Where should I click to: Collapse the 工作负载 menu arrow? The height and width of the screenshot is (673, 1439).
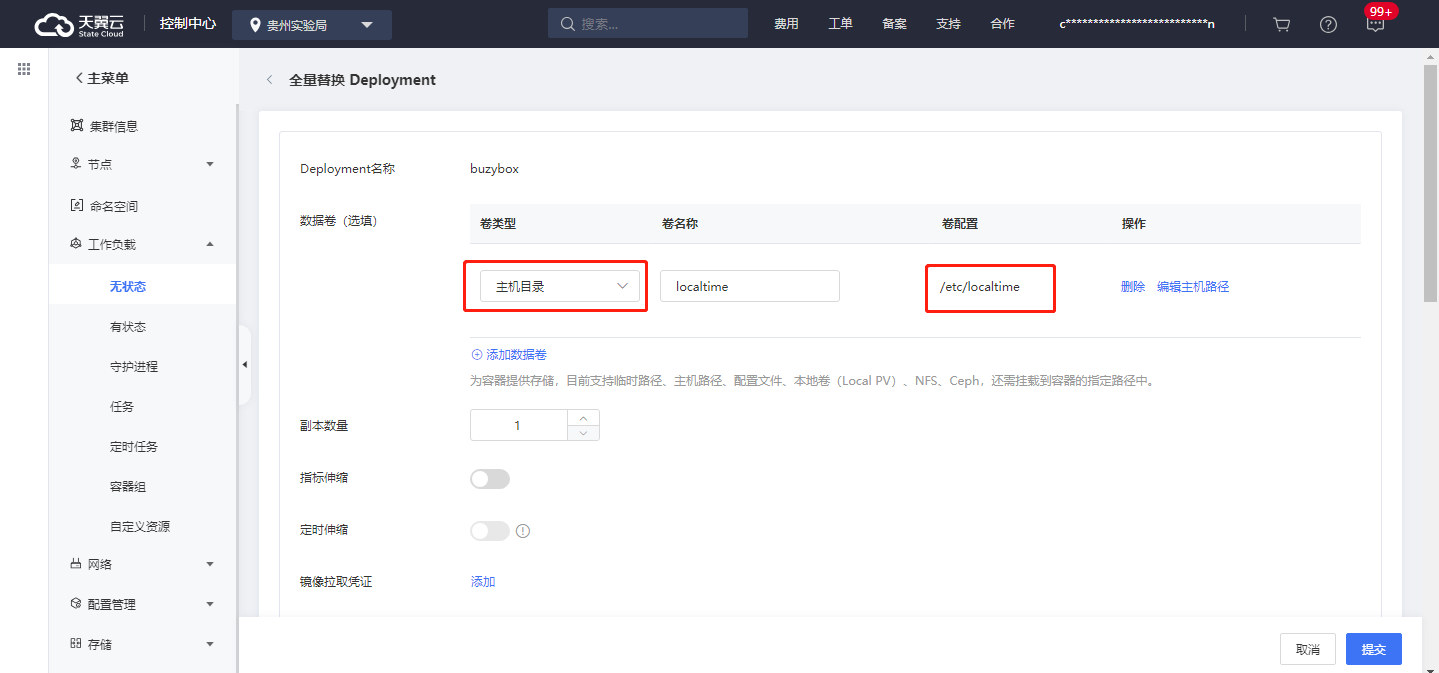[x=210, y=244]
